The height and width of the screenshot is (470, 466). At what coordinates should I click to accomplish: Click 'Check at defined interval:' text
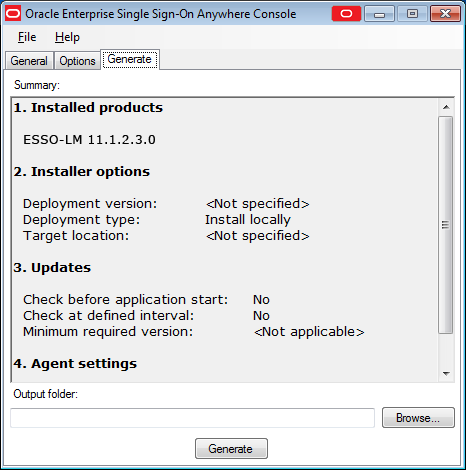point(109,316)
